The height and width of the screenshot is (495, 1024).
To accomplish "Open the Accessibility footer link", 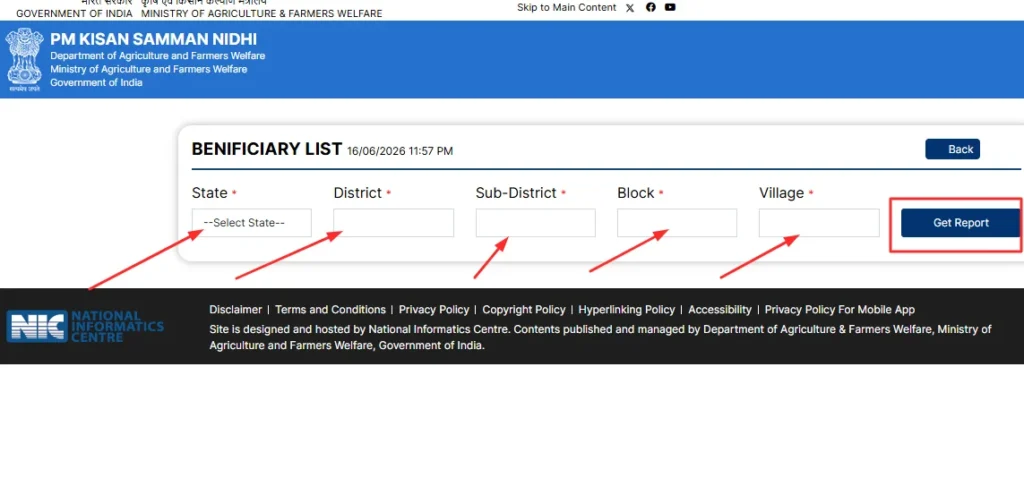I will 720,310.
